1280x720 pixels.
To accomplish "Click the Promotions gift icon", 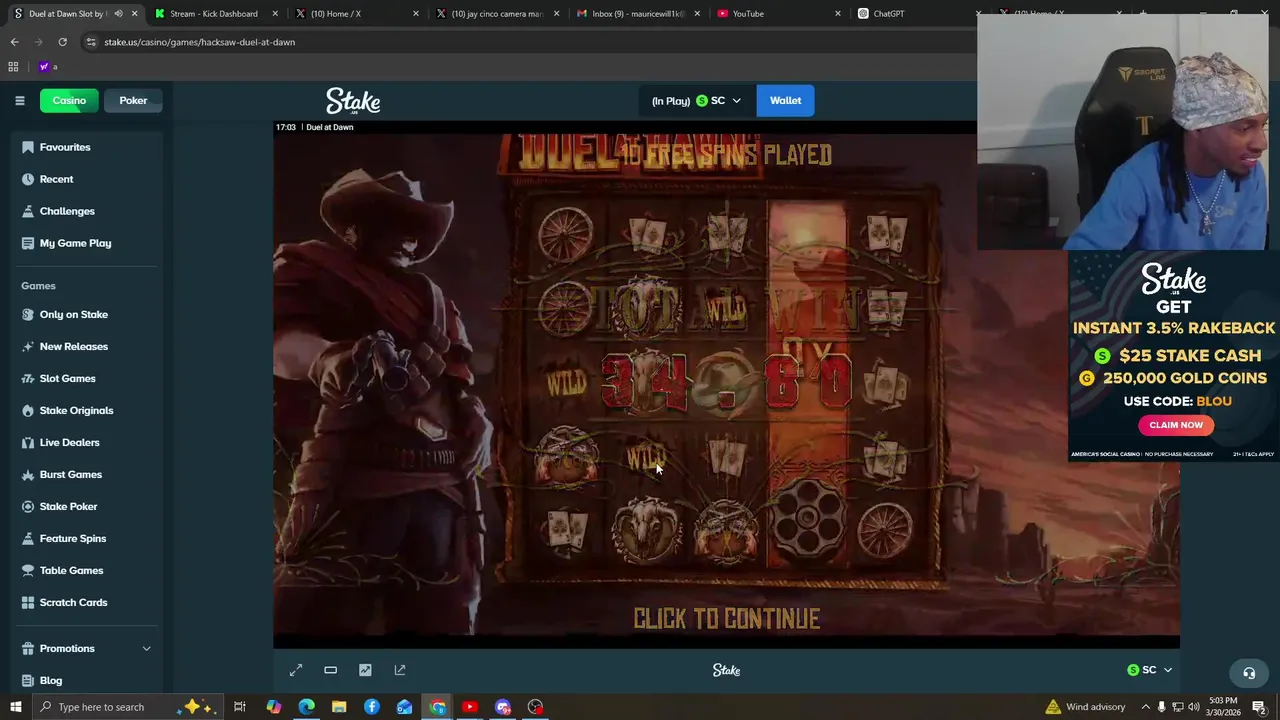I will 28,648.
